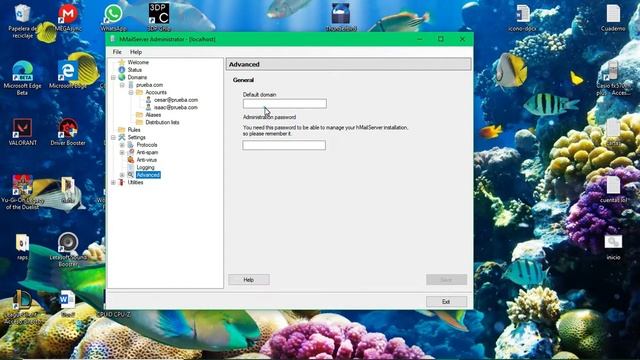Collapse the prueba.com tree node
The width and height of the screenshot is (640, 360).
(x=122, y=85)
